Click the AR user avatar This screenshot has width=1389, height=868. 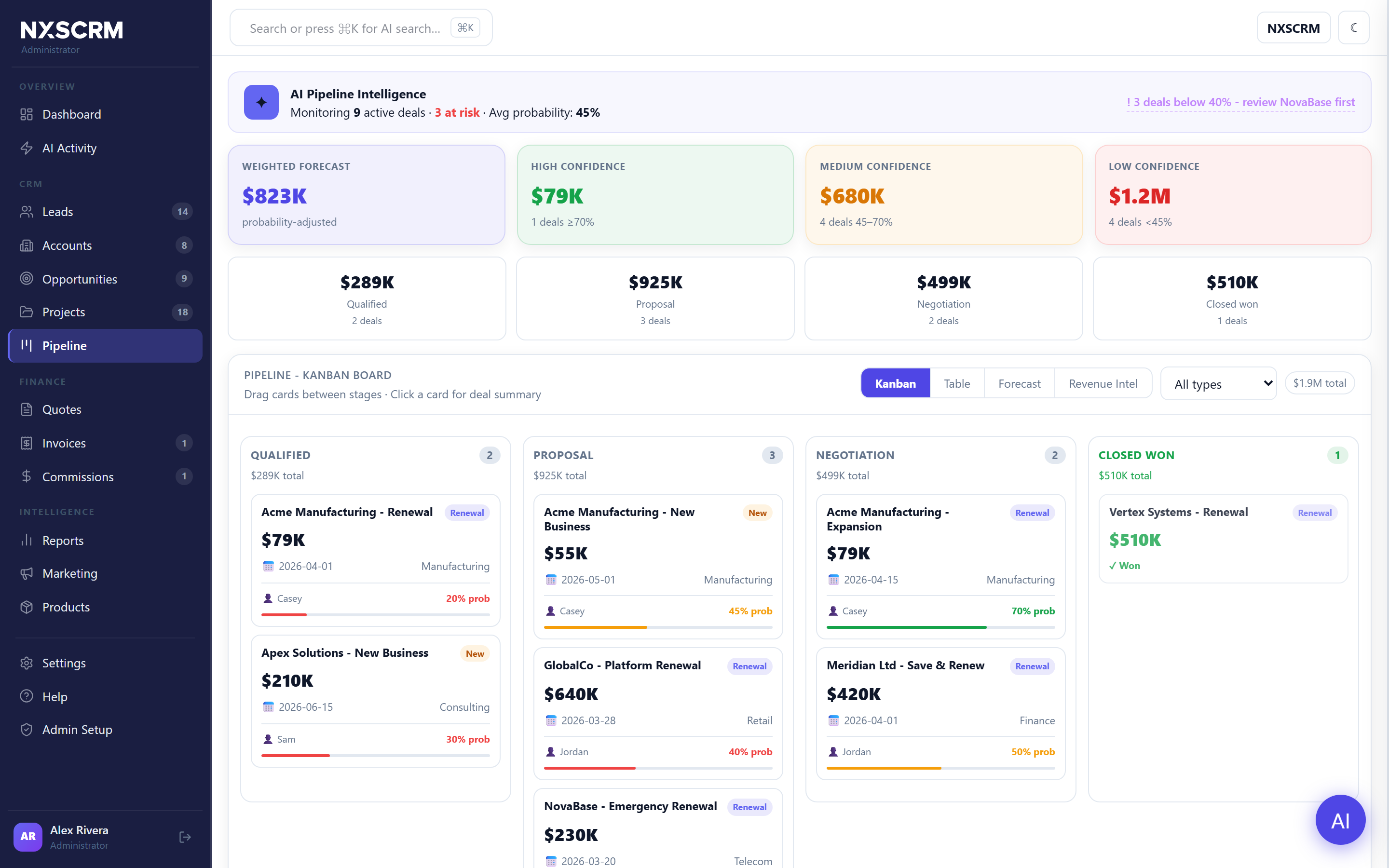(28, 837)
